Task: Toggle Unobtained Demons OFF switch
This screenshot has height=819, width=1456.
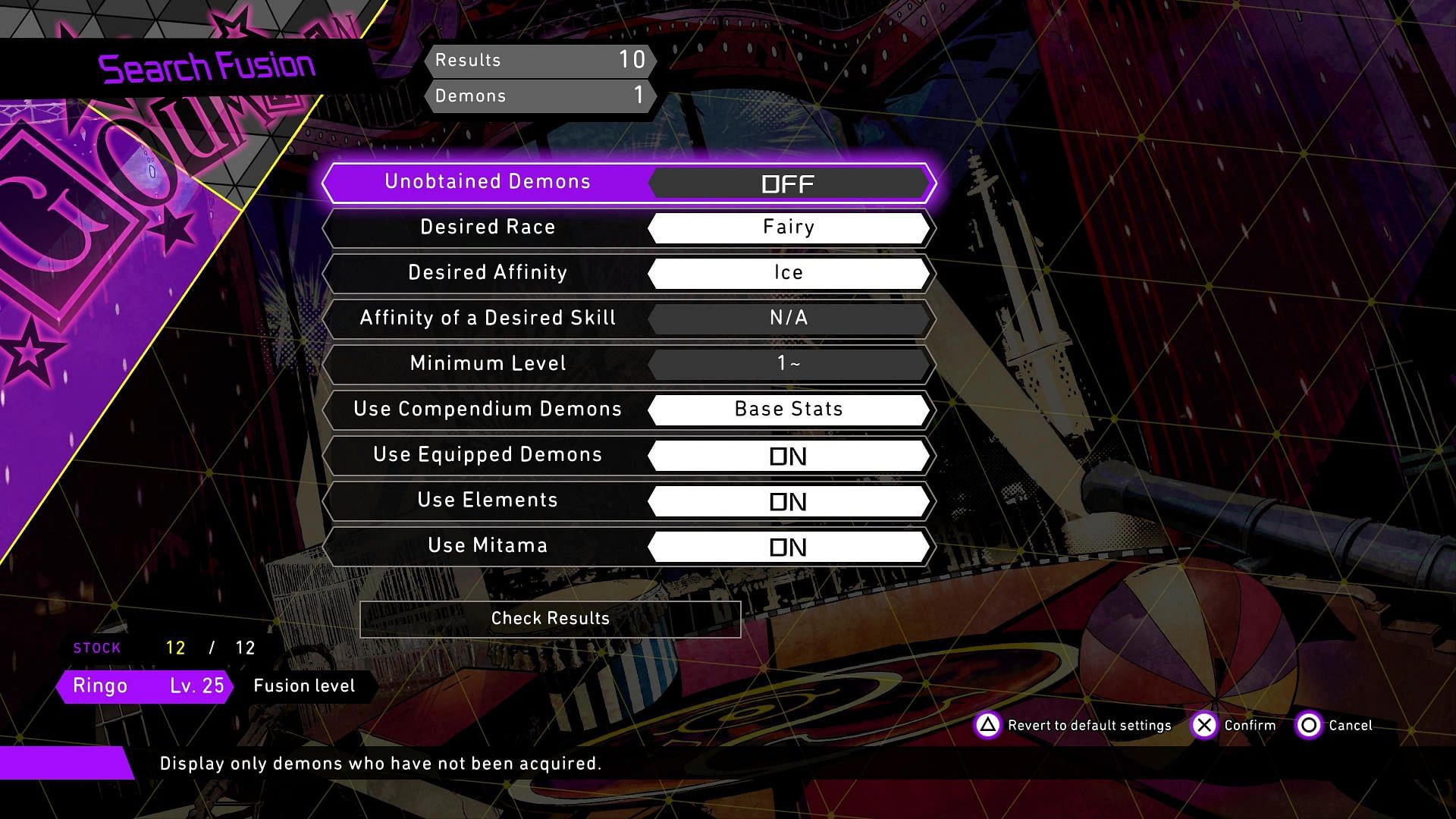Action: 786,181
